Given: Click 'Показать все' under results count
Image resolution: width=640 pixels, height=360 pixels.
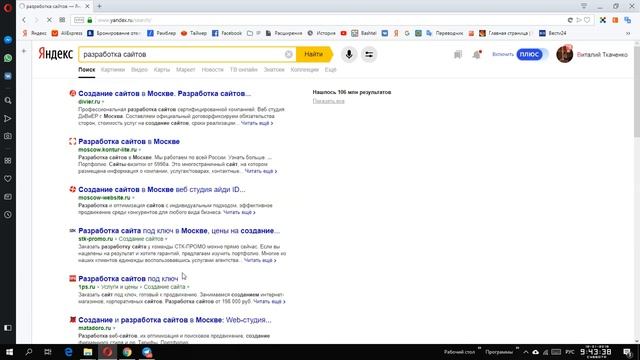Looking at the screenshot, I should point(329,101).
